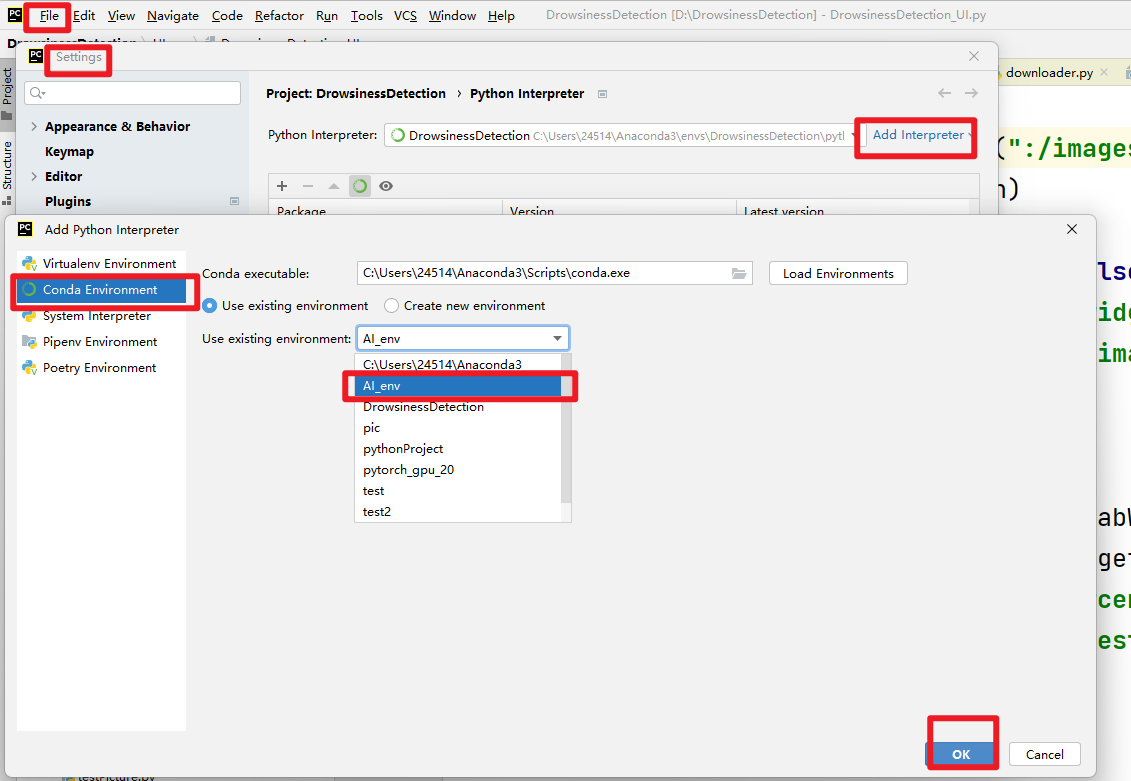
Task: Click the icon beside Python Interpreter breadcrumb
Action: (x=602, y=94)
